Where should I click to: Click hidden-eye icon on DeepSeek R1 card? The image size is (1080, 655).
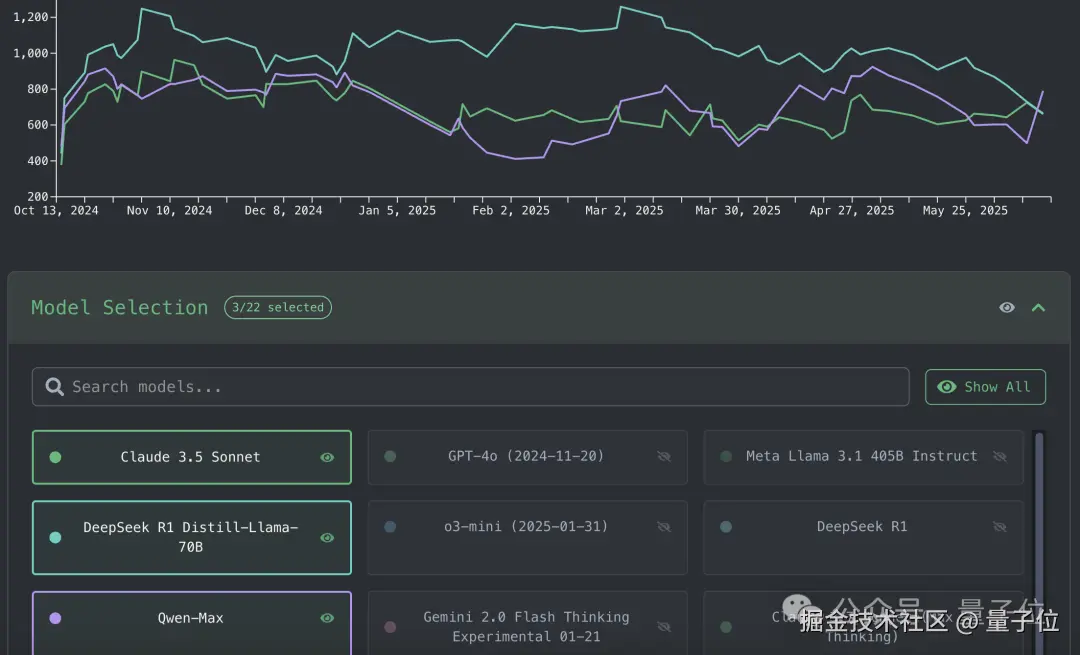pos(999,527)
